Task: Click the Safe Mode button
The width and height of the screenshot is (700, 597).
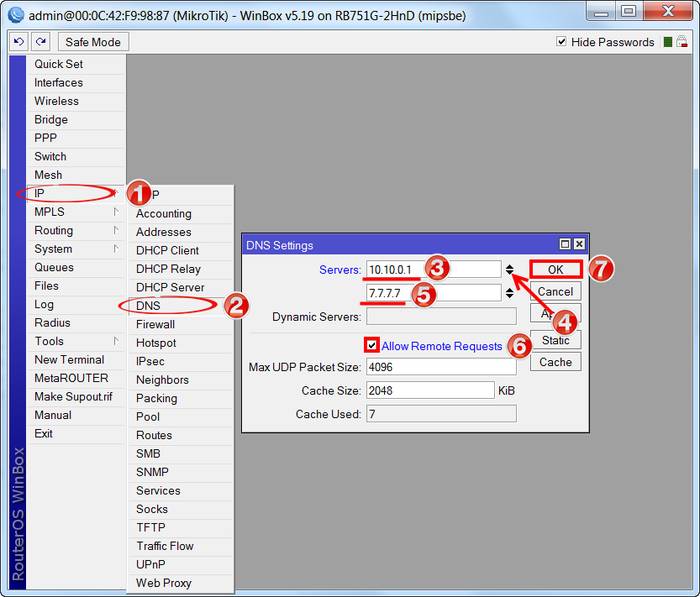Action: [x=93, y=42]
